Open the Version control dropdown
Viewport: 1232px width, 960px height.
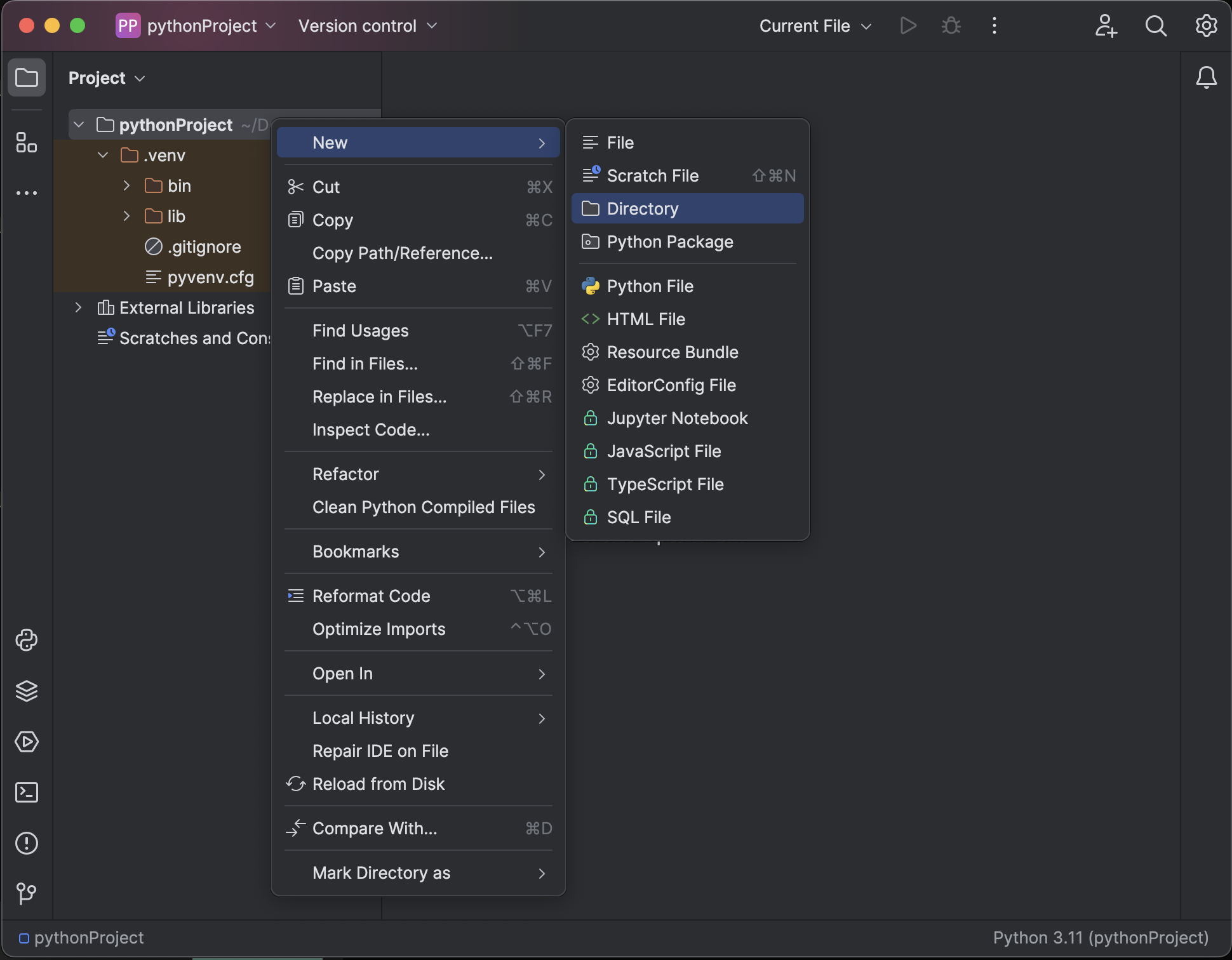(367, 26)
